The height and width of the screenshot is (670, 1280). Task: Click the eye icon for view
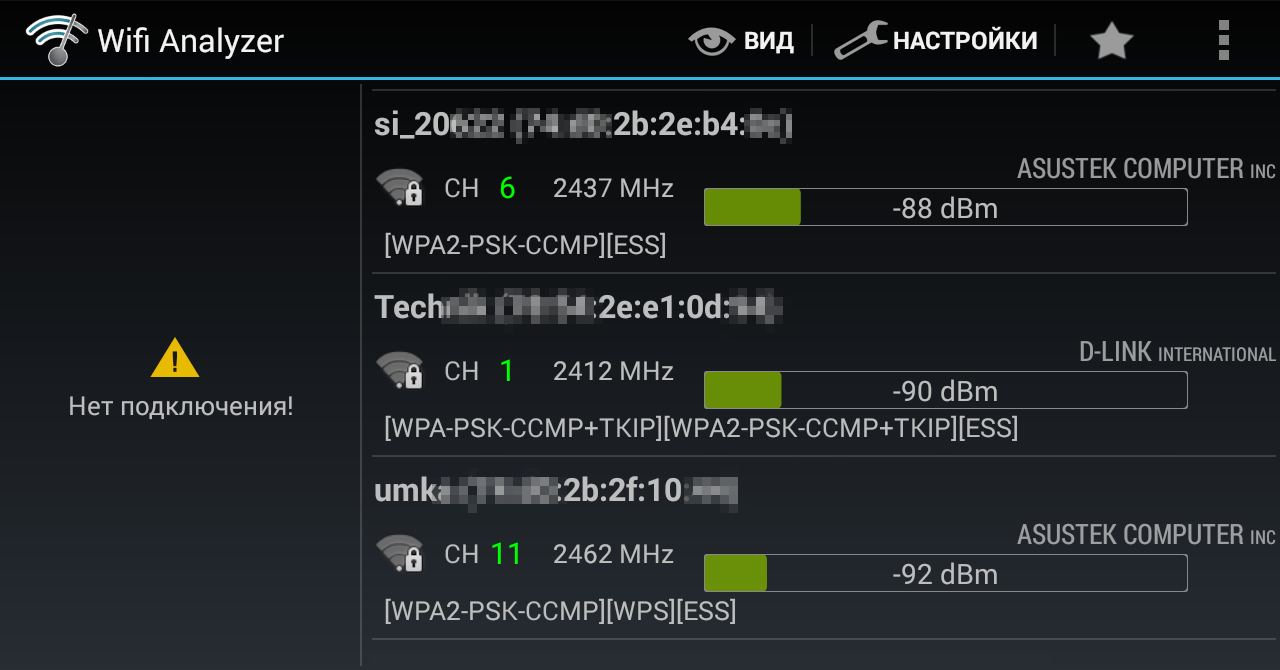[711, 40]
